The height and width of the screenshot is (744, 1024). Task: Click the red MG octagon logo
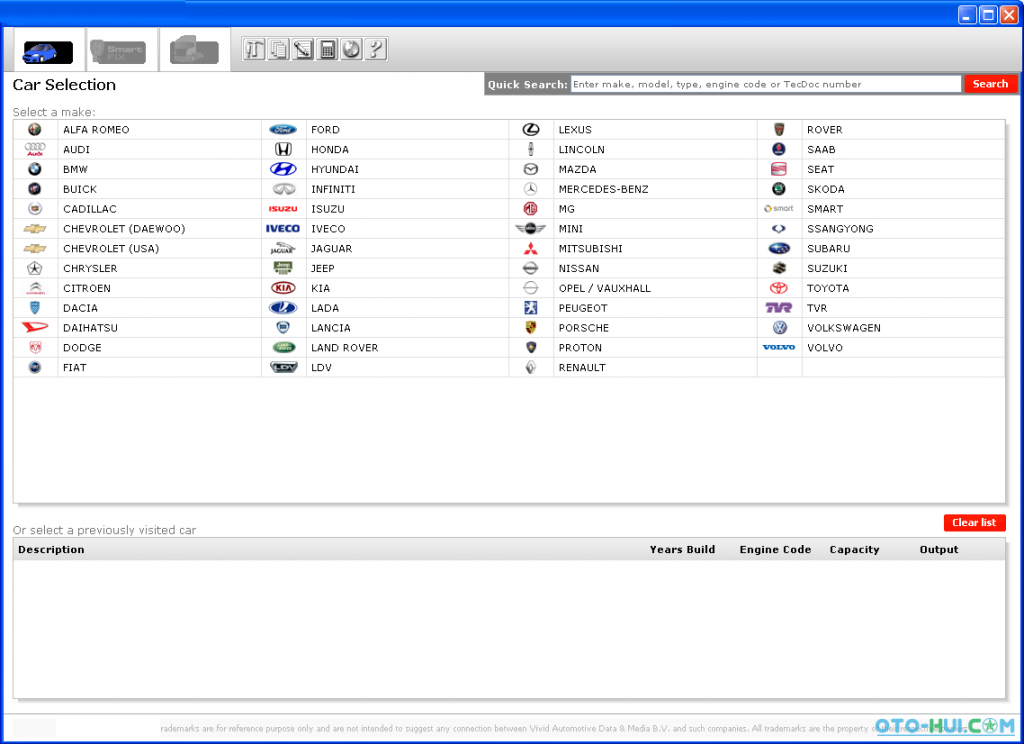pos(531,209)
